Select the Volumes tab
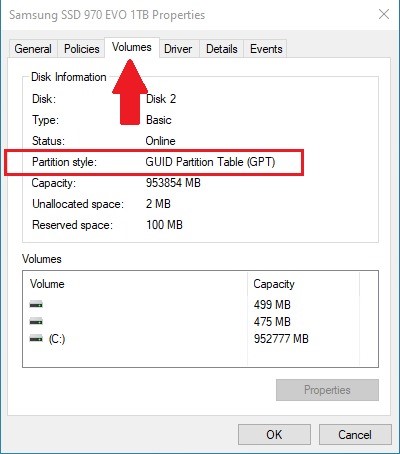The height and width of the screenshot is (454, 400). coord(132,47)
